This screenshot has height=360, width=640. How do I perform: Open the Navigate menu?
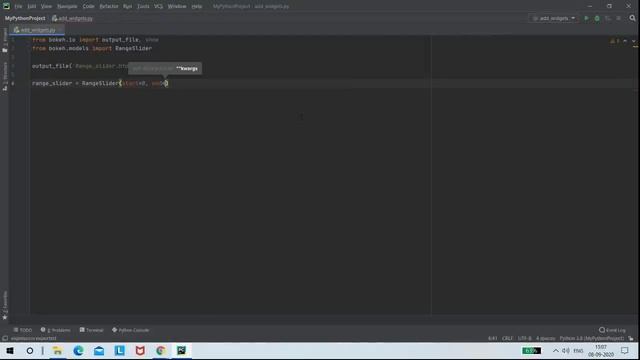click(67, 7)
